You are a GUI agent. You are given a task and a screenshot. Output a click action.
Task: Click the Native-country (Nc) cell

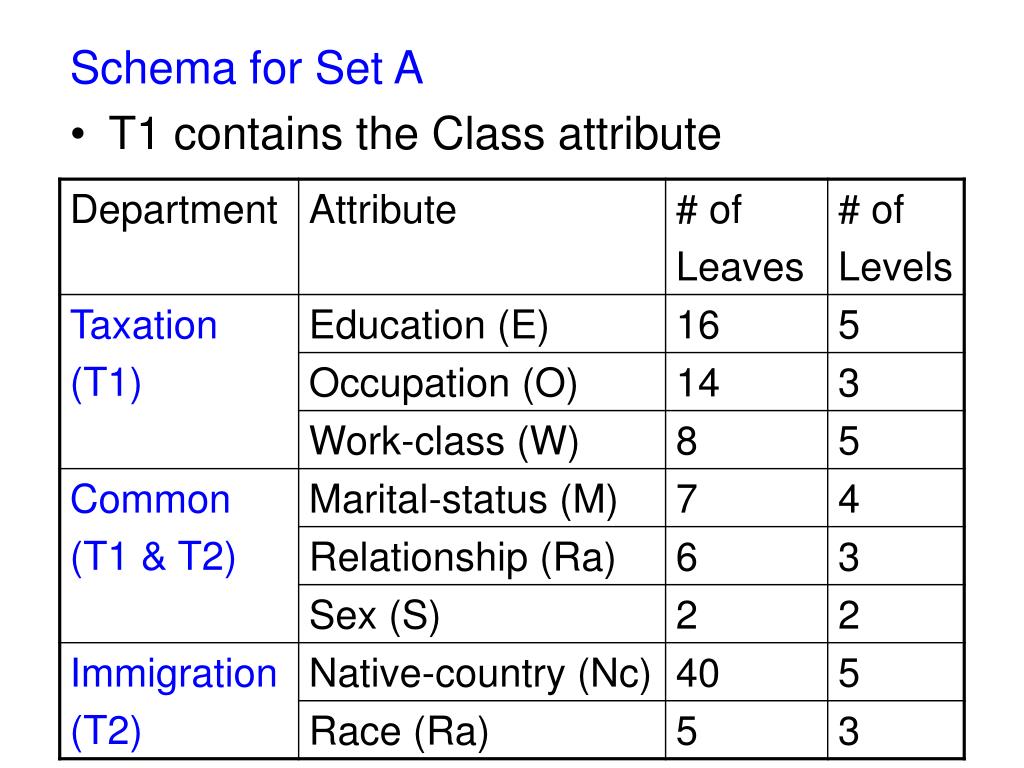click(482, 673)
